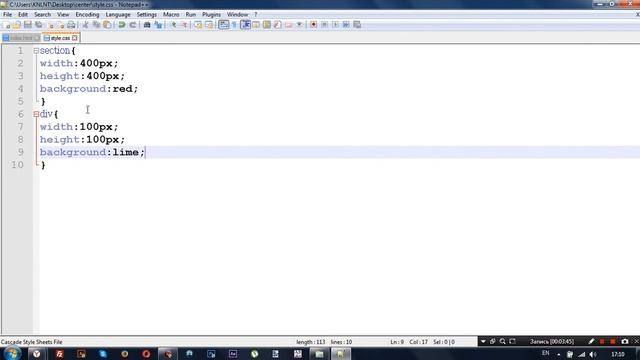The width and height of the screenshot is (640, 360).
Task: Save style.css with the Save toolbar icon
Action: click(28, 25)
